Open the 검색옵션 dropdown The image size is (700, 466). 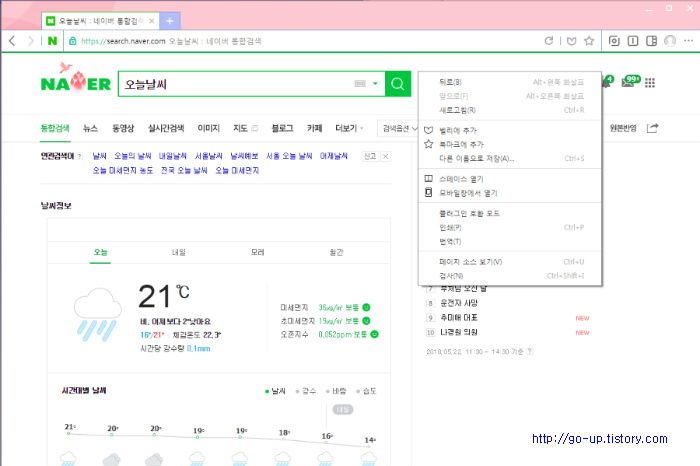point(399,129)
